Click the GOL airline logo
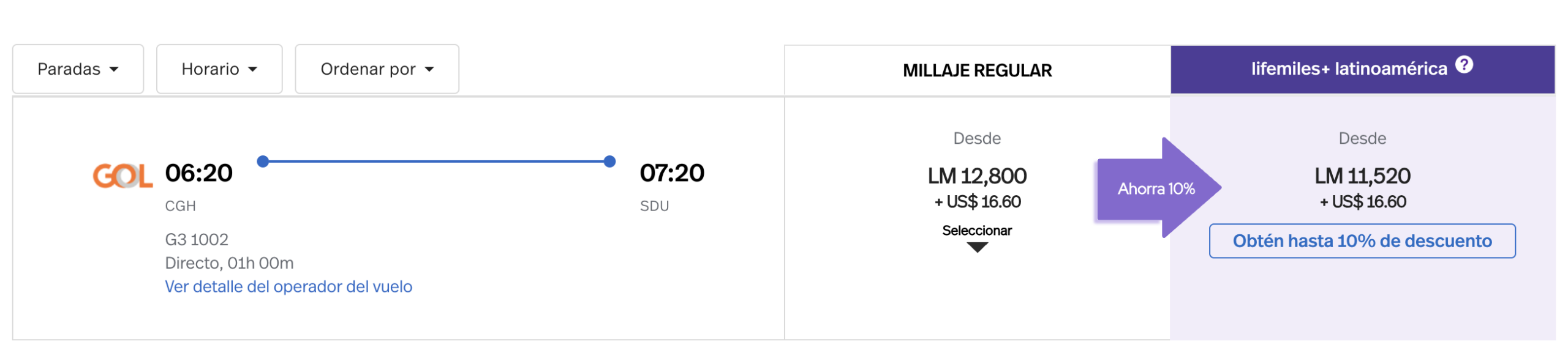 122,176
